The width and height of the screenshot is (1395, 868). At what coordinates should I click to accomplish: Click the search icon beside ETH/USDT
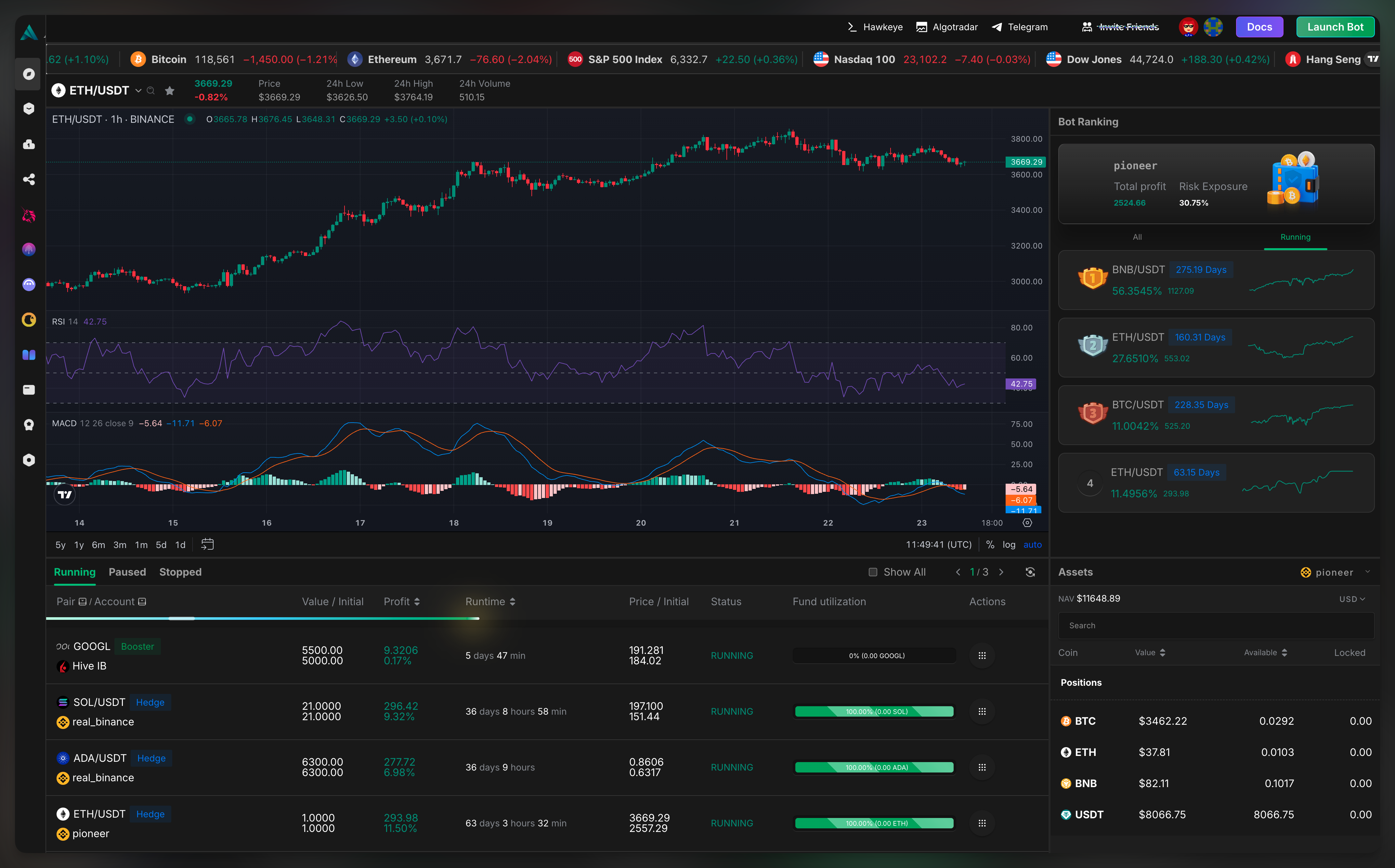(151, 91)
